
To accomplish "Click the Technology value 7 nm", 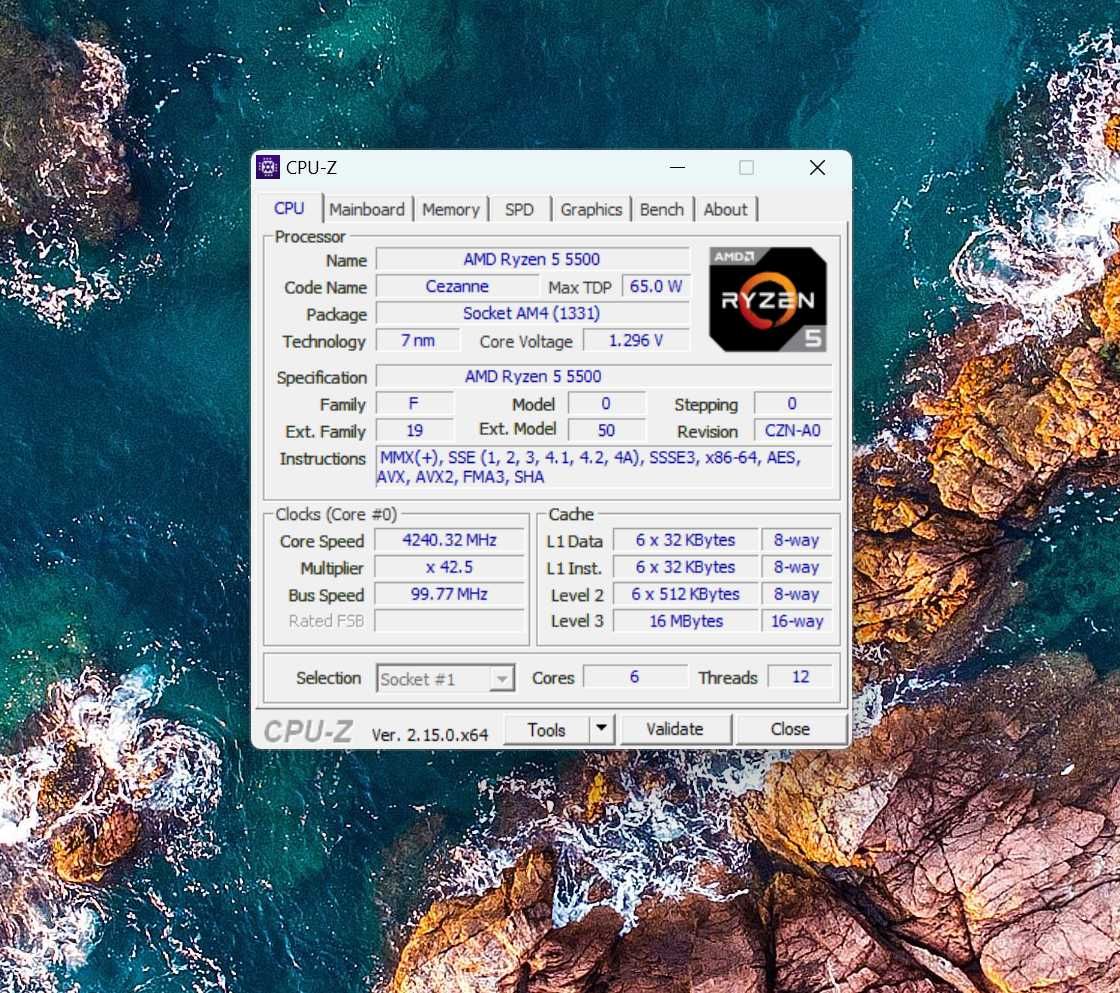I will click(418, 340).
